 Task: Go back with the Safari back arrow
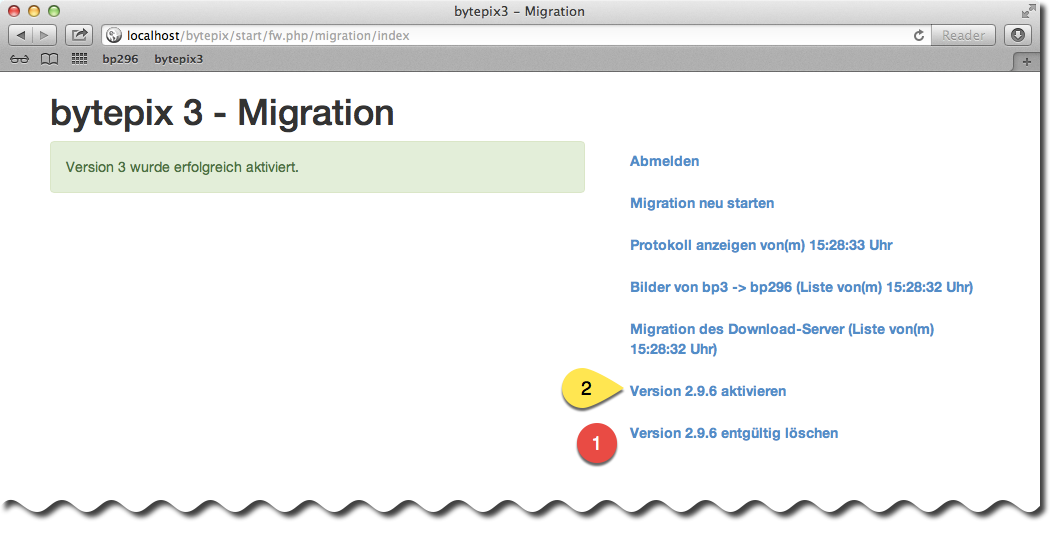coord(21,35)
